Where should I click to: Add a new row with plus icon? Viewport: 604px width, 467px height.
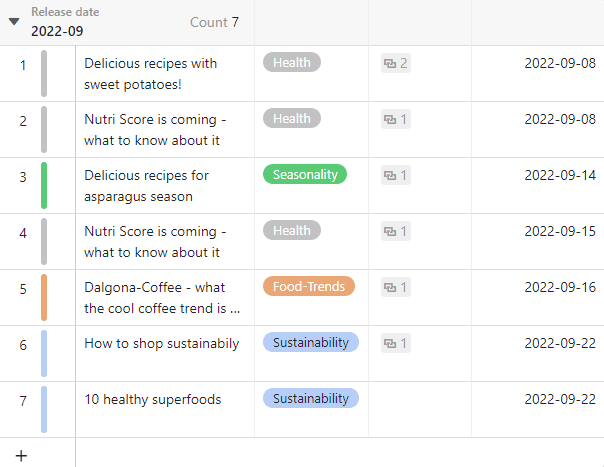coord(21,455)
